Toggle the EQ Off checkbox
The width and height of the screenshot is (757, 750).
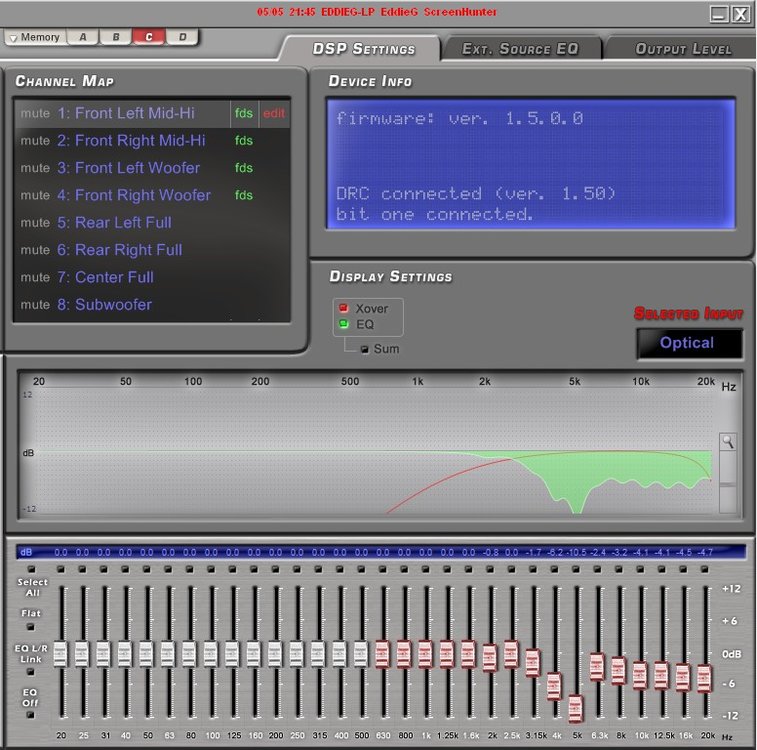point(30,715)
